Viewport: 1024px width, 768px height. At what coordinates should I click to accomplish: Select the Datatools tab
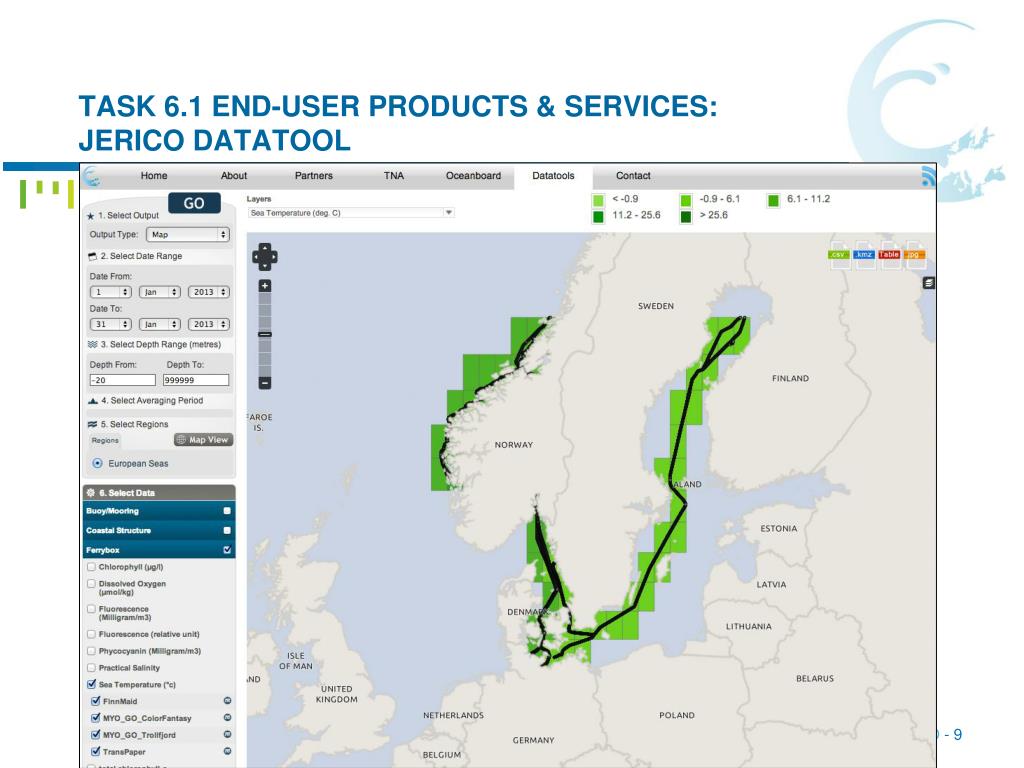click(x=553, y=176)
